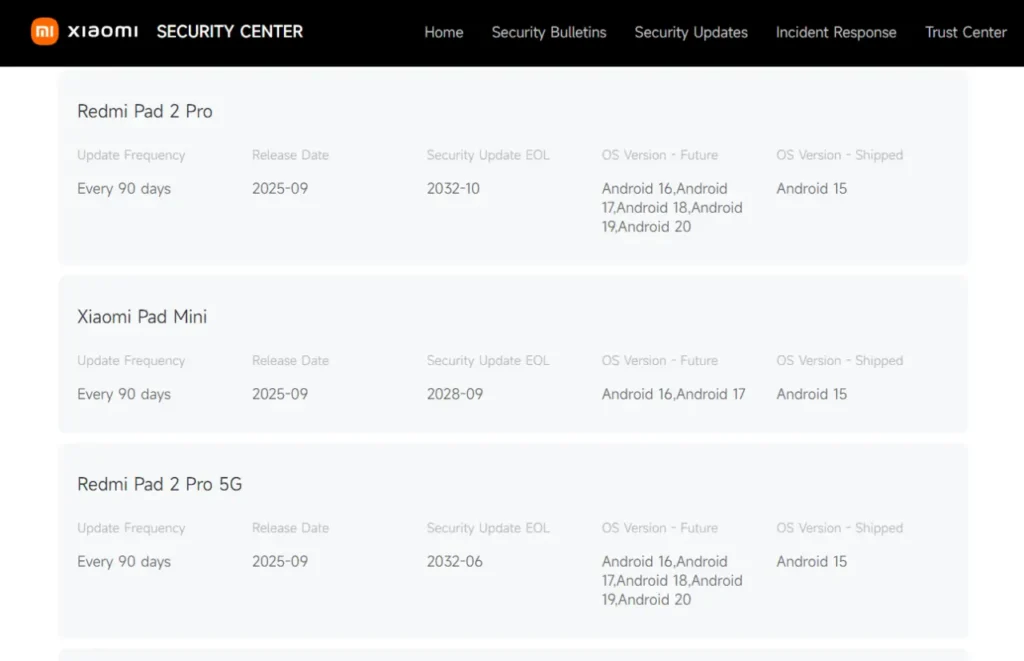Click Android 15 under Xiaomi Pad Mini shipped OS
The width and height of the screenshot is (1024, 661).
811,394
